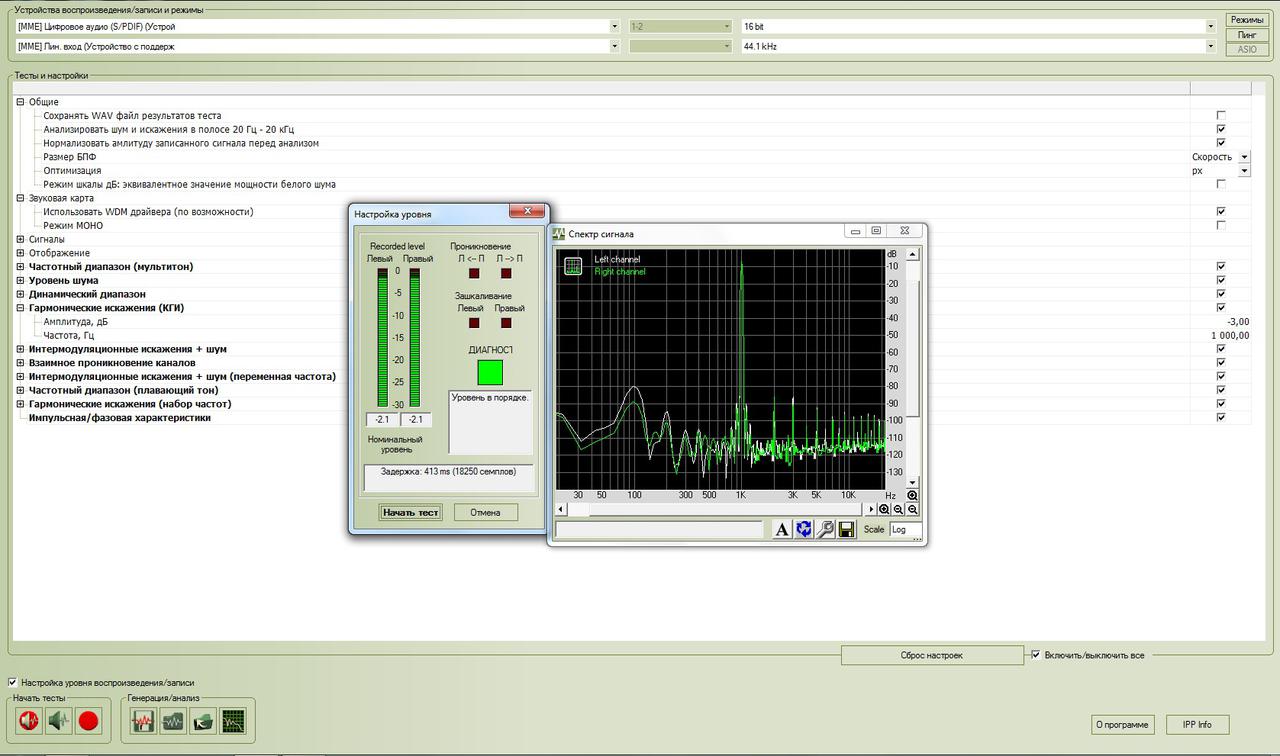Click the Начать тест button
This screenshot has width=1280, height=756.
coord(411,512)
